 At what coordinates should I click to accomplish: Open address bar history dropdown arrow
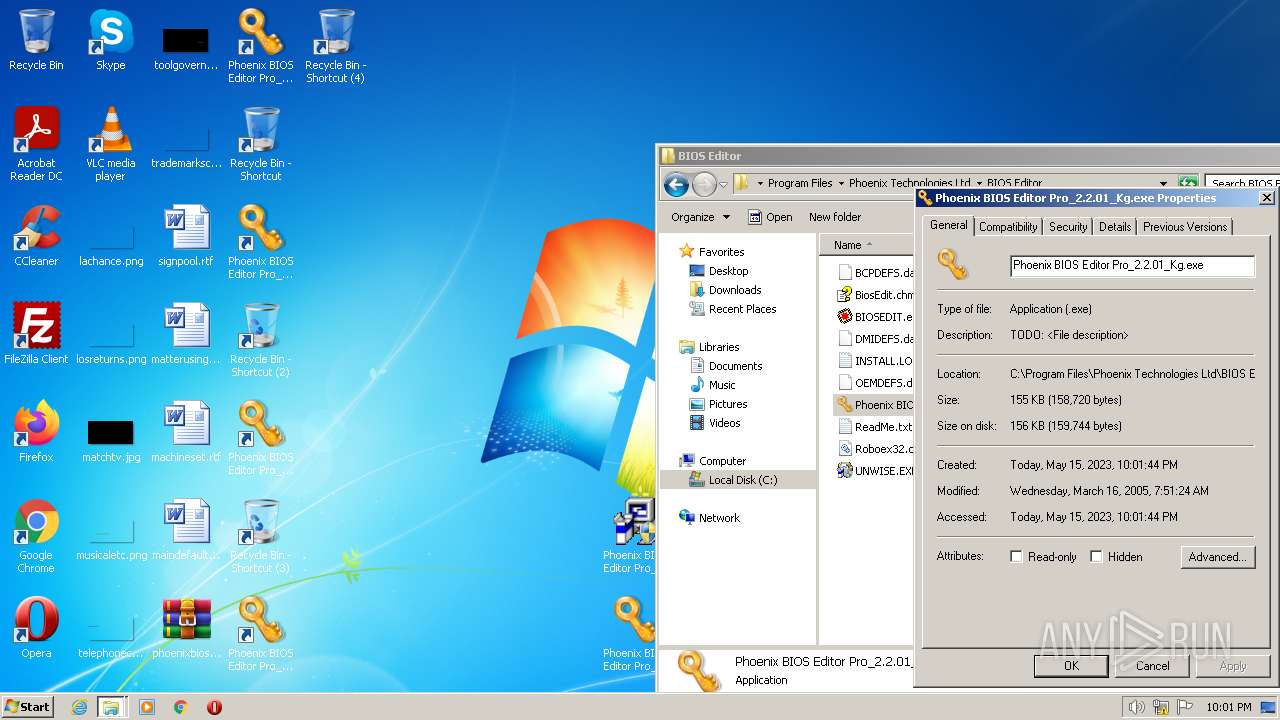(1163, 183)
